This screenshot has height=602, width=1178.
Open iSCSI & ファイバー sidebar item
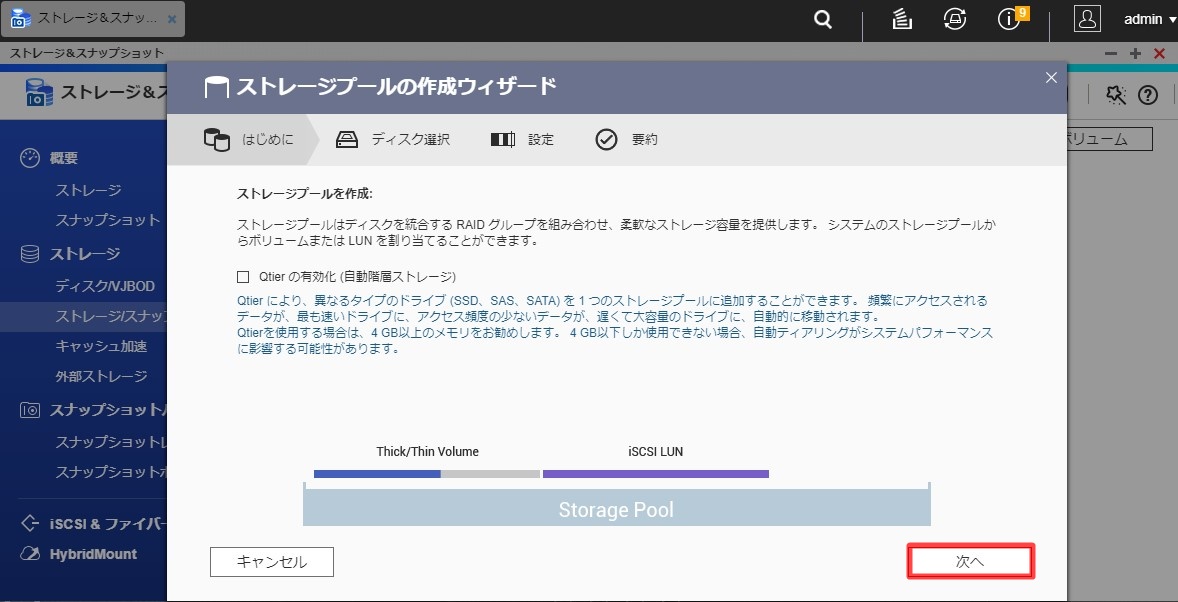click(107, 524)
